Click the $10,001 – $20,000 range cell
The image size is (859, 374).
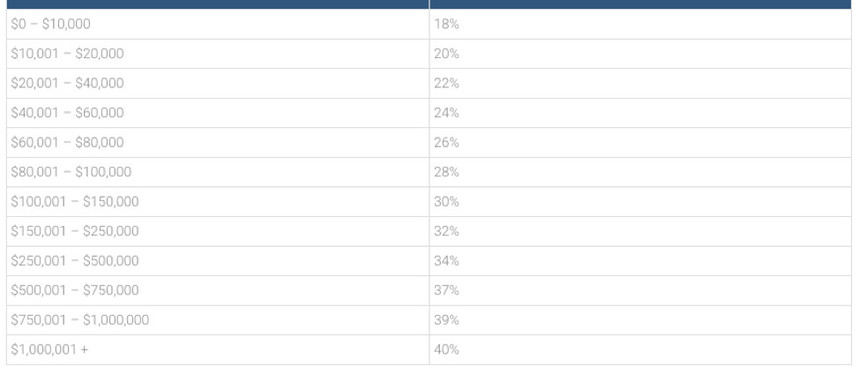click(x=217, y=54)
